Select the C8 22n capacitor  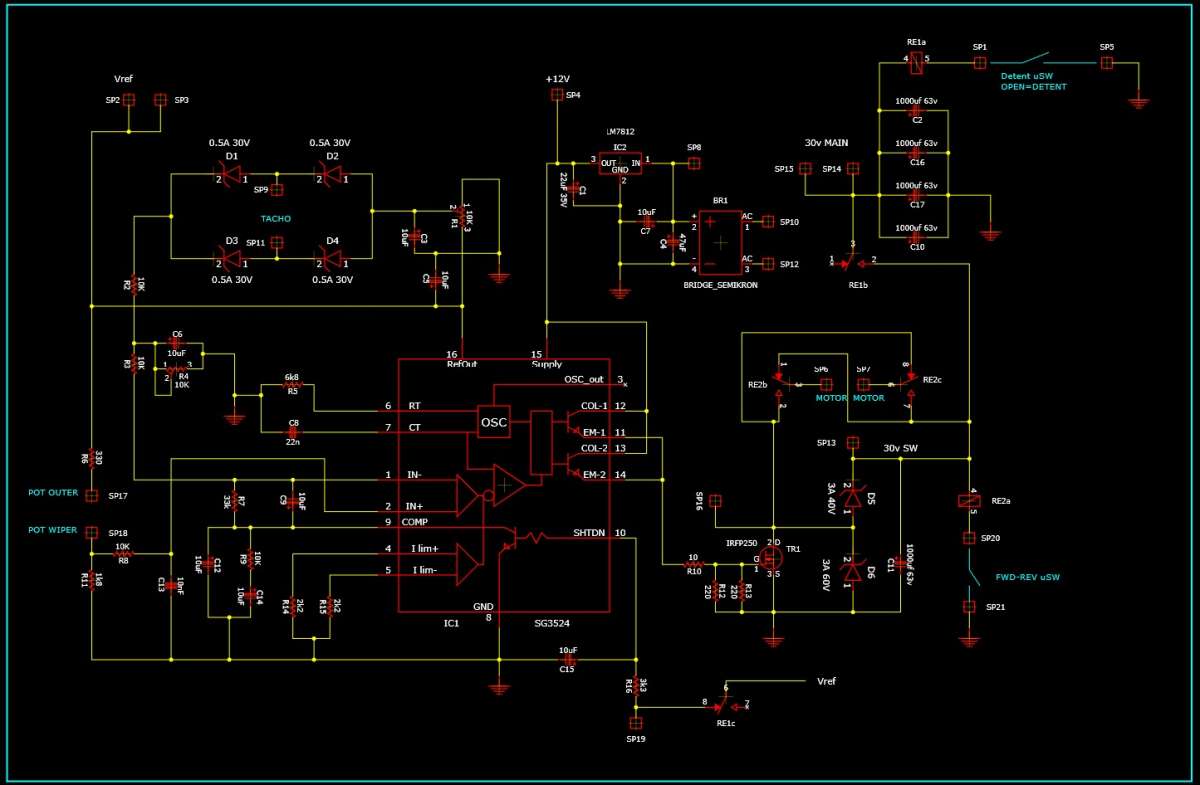[292, 431]
